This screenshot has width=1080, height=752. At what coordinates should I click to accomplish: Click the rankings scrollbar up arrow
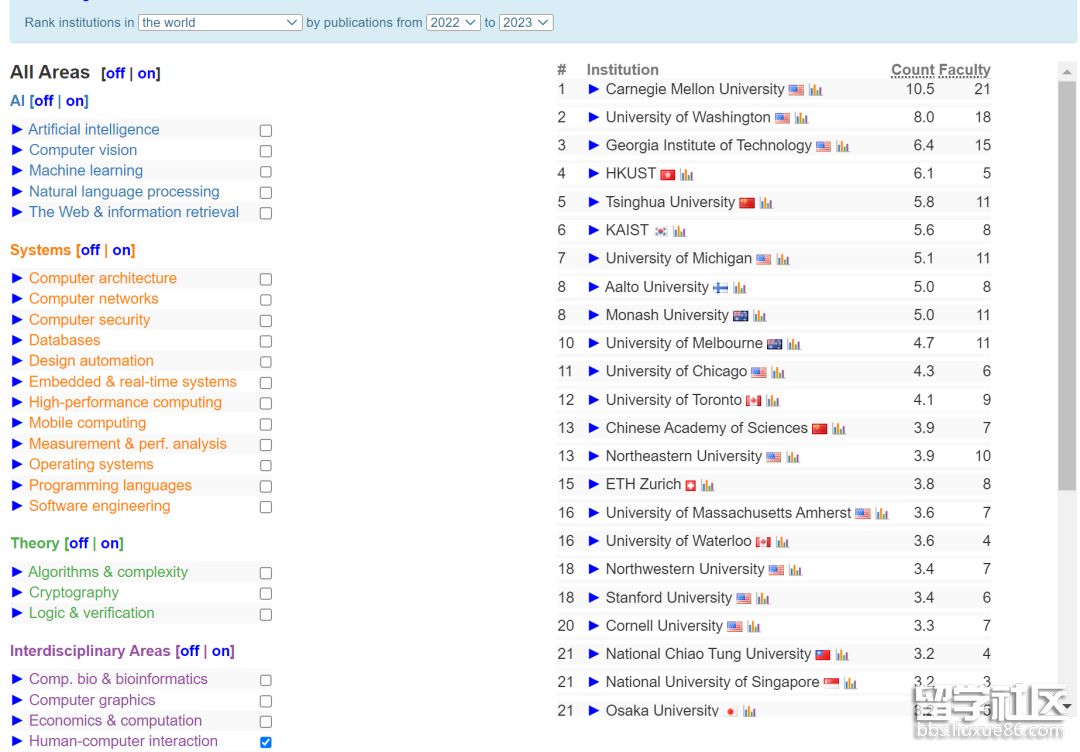pos(1067,71)
